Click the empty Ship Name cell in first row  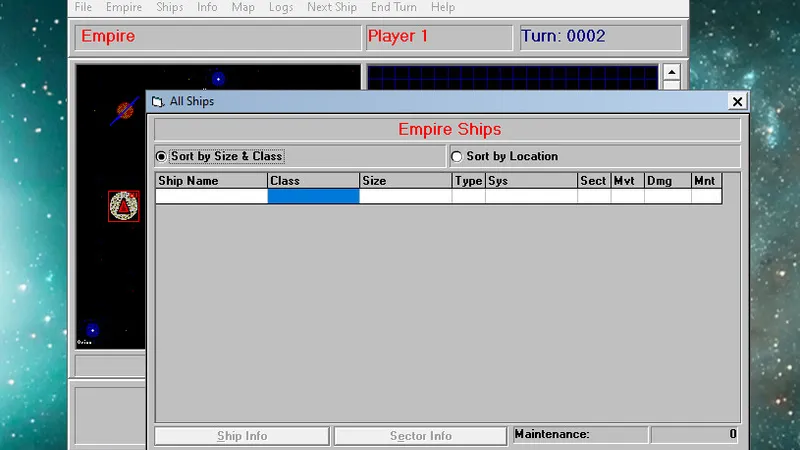pyautogui.click(x=211, y=197)
